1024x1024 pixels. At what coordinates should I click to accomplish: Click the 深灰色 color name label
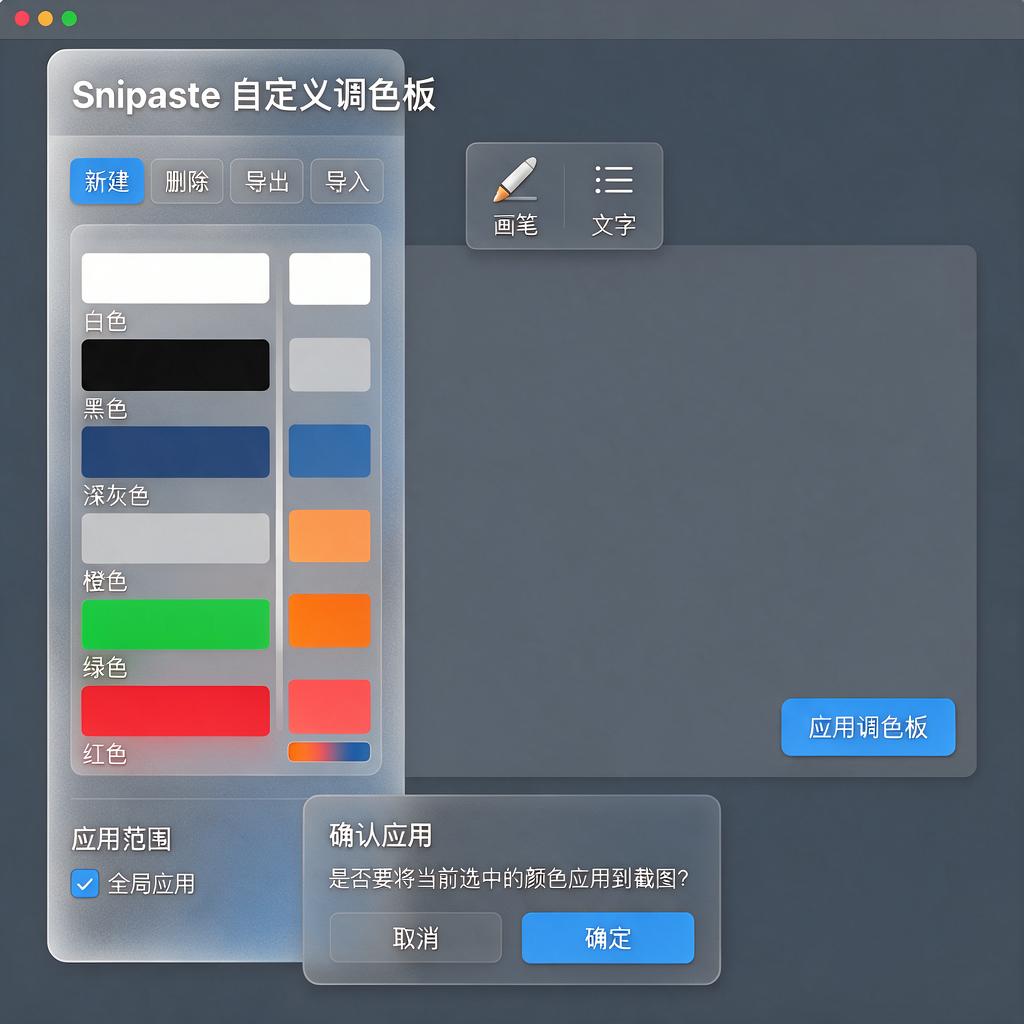tap(116, 496)
